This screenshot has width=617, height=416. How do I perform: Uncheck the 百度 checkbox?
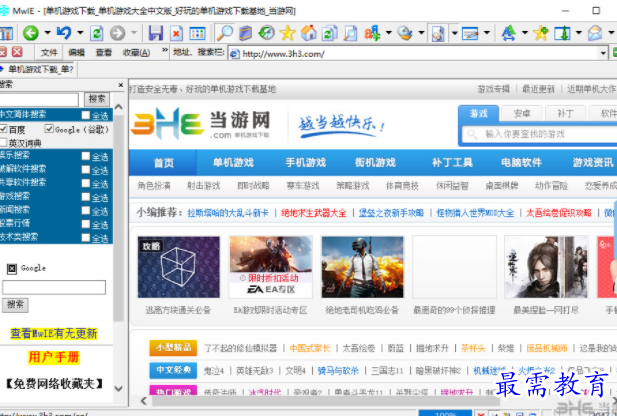pos(3,129)
